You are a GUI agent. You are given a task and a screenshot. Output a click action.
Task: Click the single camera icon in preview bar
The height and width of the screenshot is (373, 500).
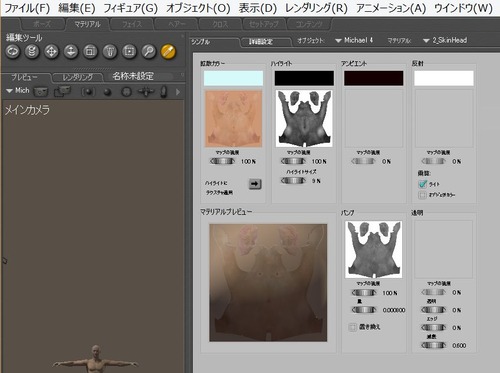pyautogui.click(x=41, y=92)
